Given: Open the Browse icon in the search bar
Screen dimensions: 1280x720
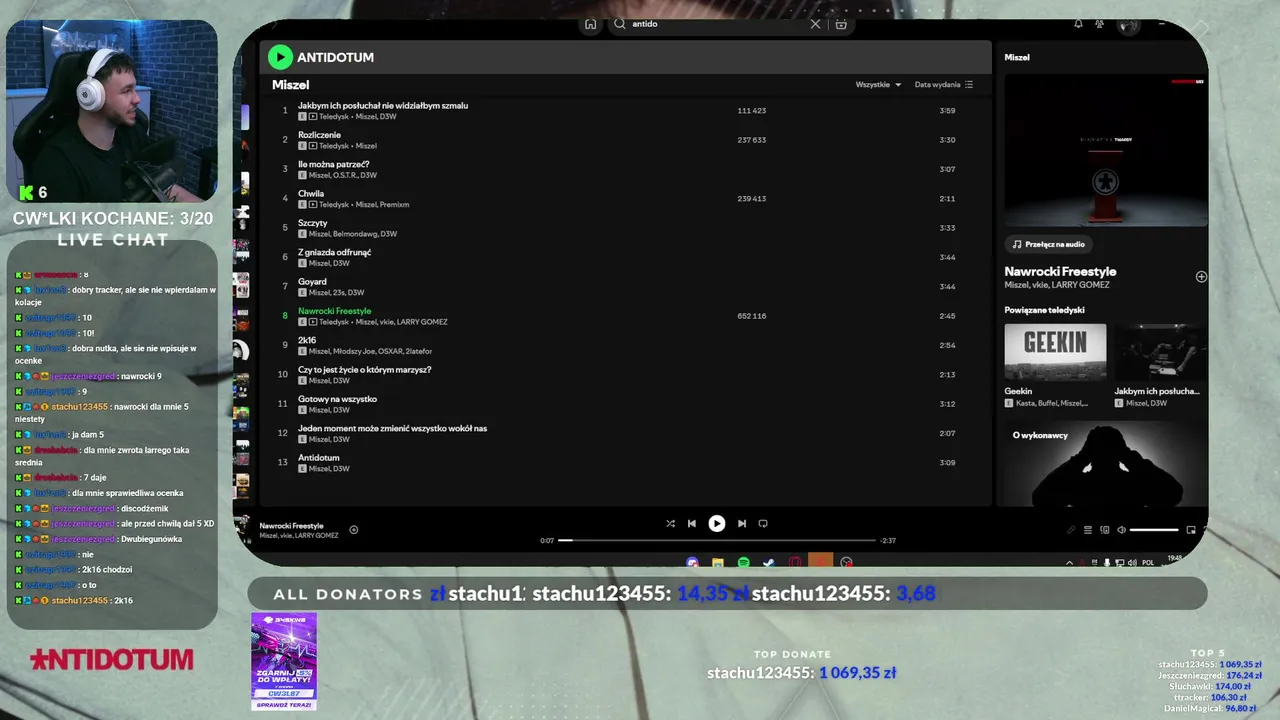Looking at the screenshot, I should [x=841, y=24].
